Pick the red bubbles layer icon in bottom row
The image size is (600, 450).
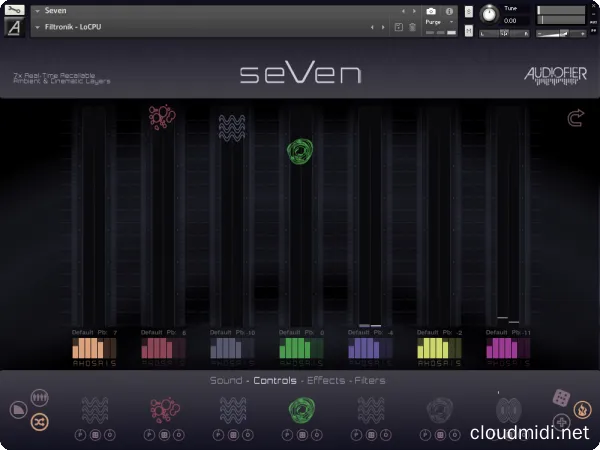tap(165, 410)
